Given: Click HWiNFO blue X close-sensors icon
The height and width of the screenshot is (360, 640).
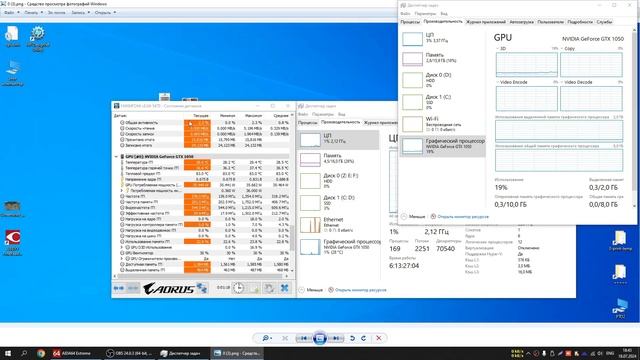Looking at the screenshot, I should pyautogui.click(x=284, y=288).
